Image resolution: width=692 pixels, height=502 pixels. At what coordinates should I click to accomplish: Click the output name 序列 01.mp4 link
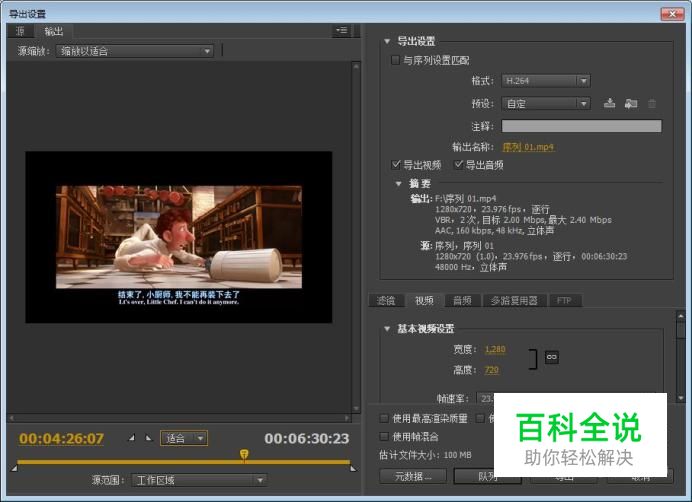coord(528,147)
